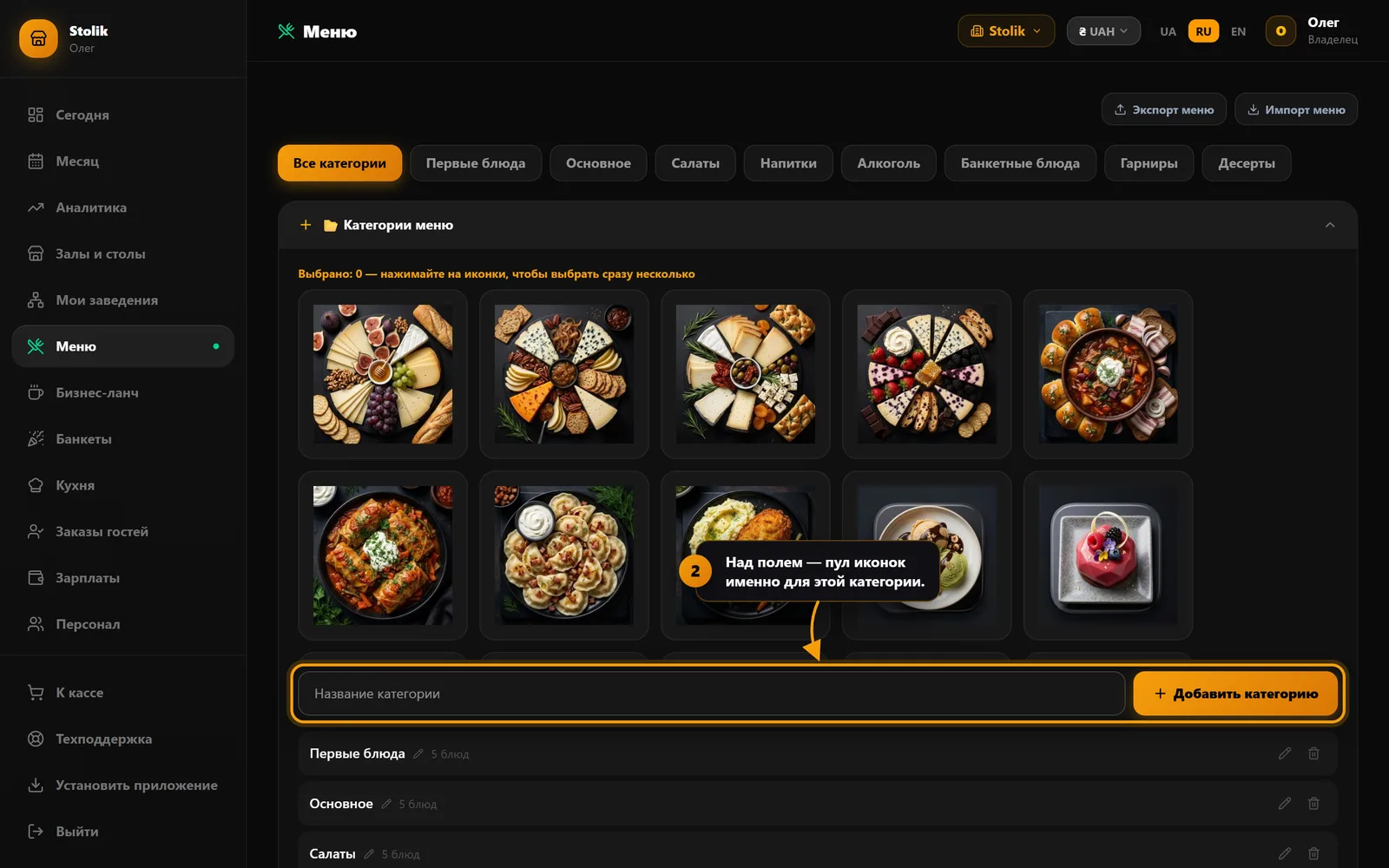Rename Салаты via inline pencil icon

click(x=369, y=854)
